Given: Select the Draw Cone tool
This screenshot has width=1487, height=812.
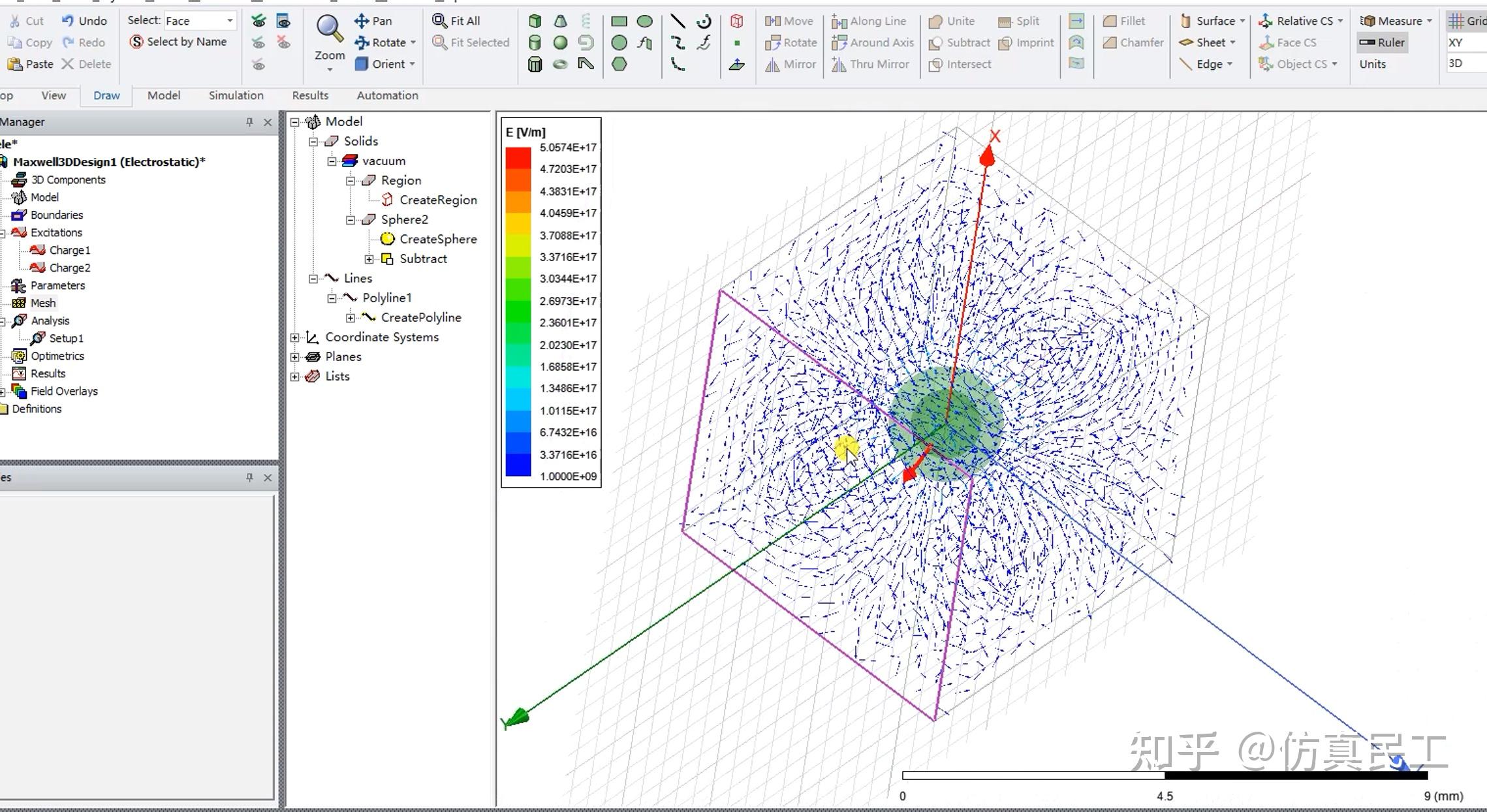Looking at the screenshot, I should [x=560, y=21].
